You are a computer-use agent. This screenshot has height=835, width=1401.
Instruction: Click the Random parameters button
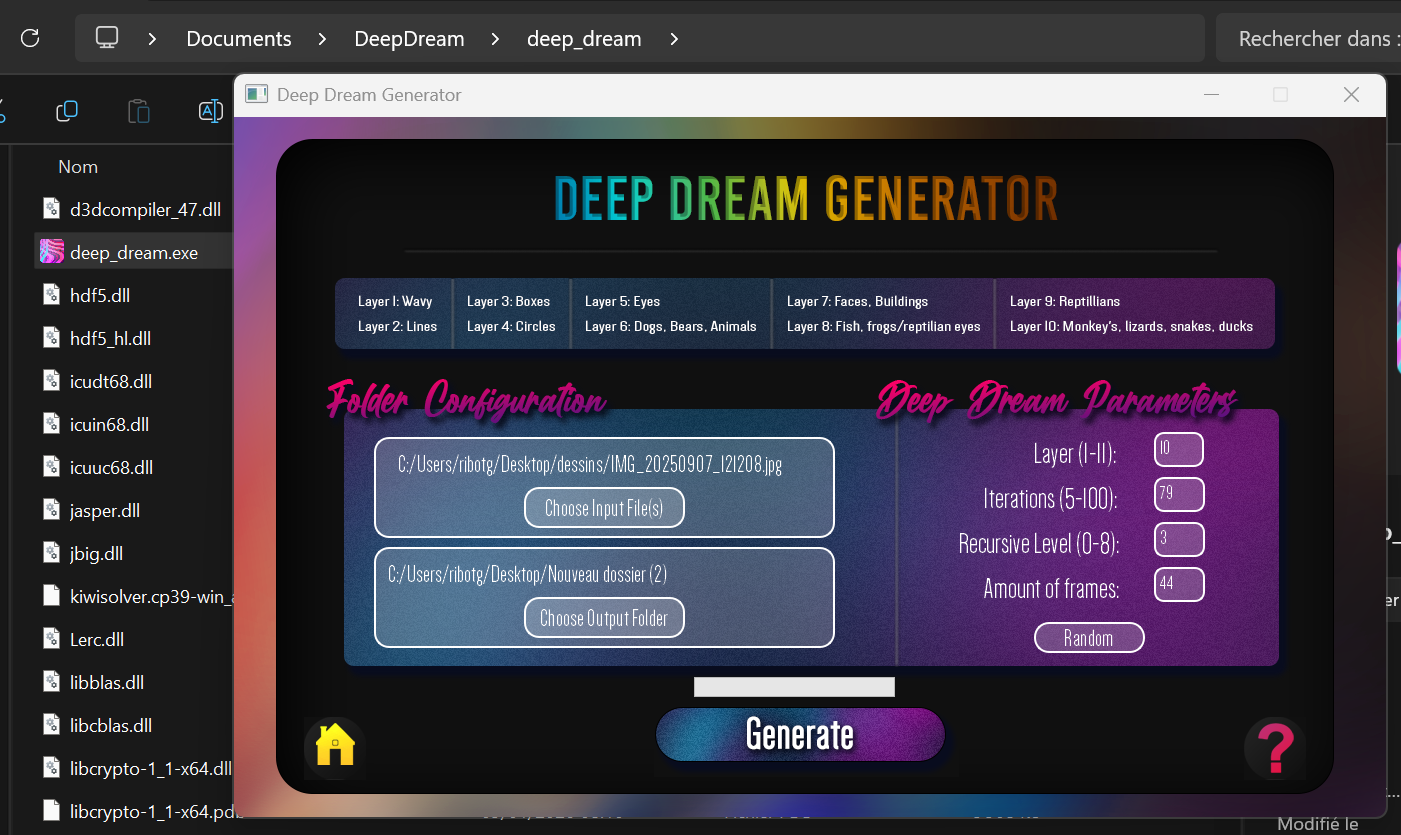(x=1088, y=638)
